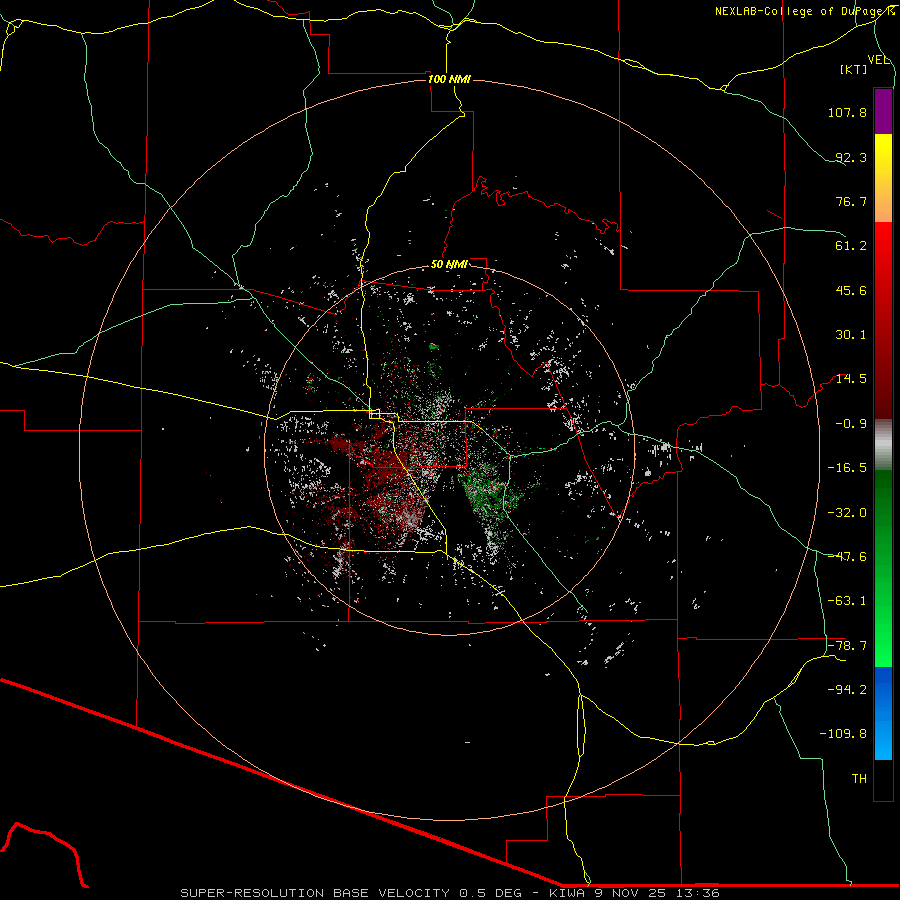
Task: Click the -47.6 velocity scale value
Action: (x=847, y=557)
